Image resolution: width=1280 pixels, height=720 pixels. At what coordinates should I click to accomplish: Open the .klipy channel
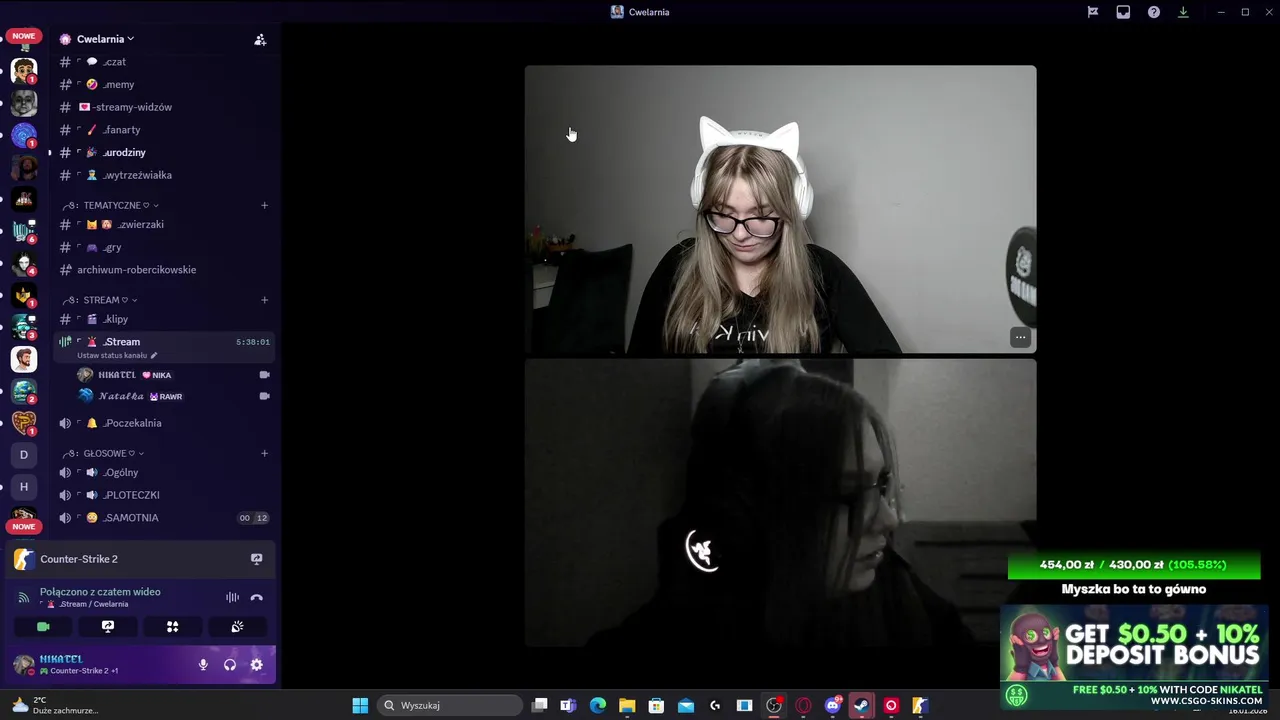point(164,319)
